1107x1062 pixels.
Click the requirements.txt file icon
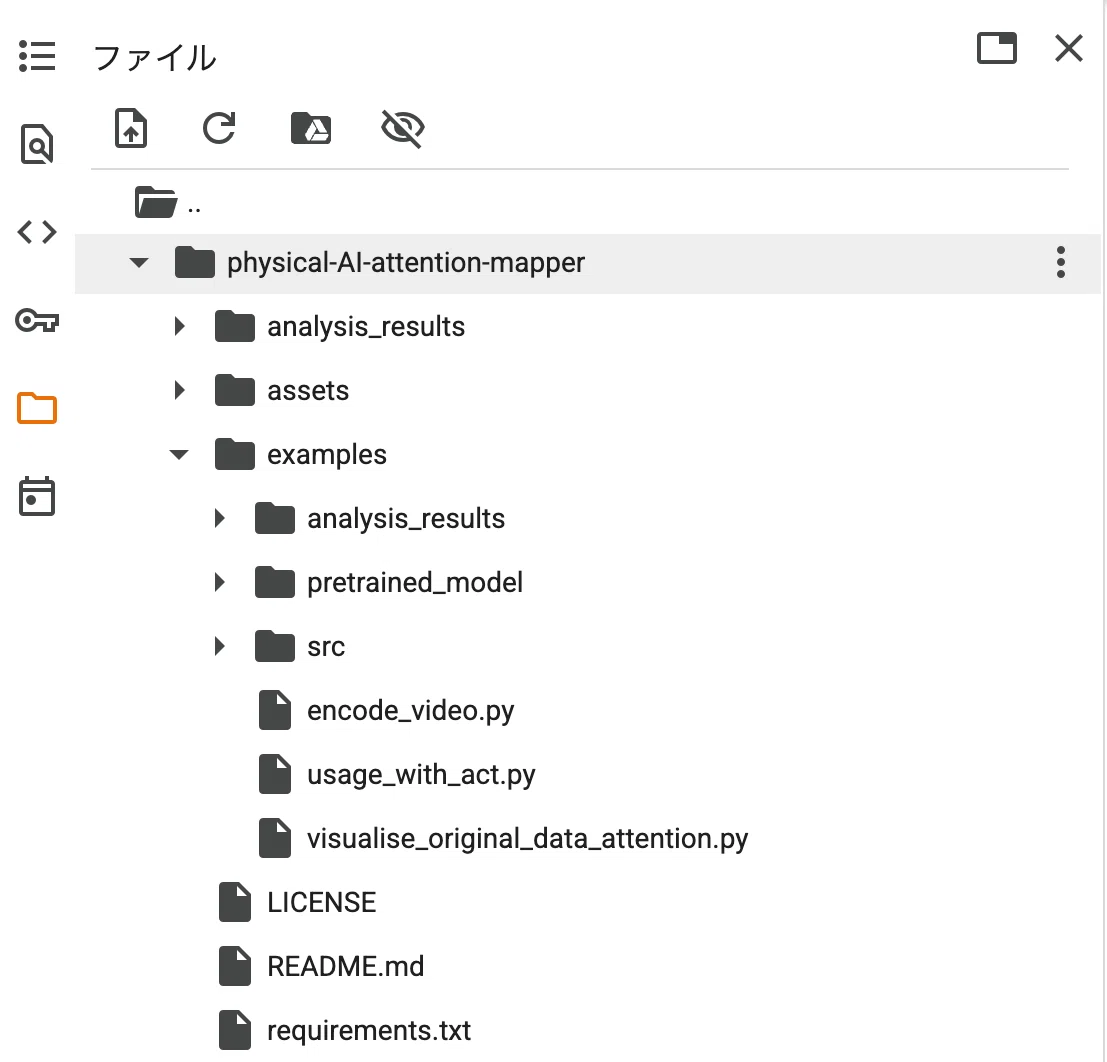234,1031
